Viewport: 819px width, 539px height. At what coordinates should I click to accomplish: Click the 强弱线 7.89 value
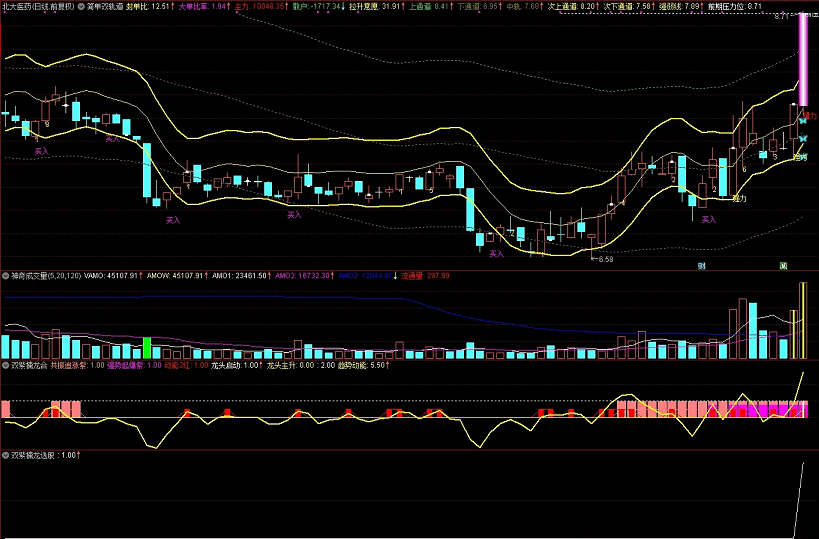pos(681,7)
